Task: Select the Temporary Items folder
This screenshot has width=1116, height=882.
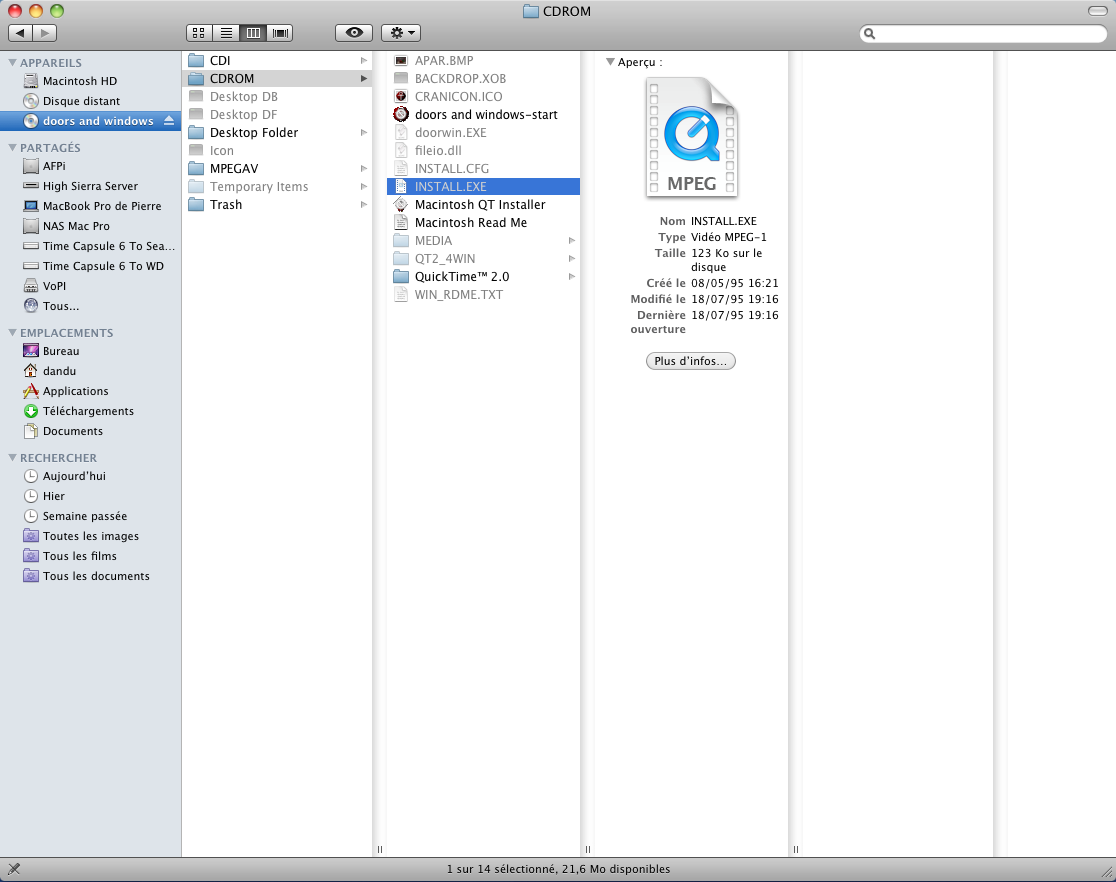Action: pos(278,187)
